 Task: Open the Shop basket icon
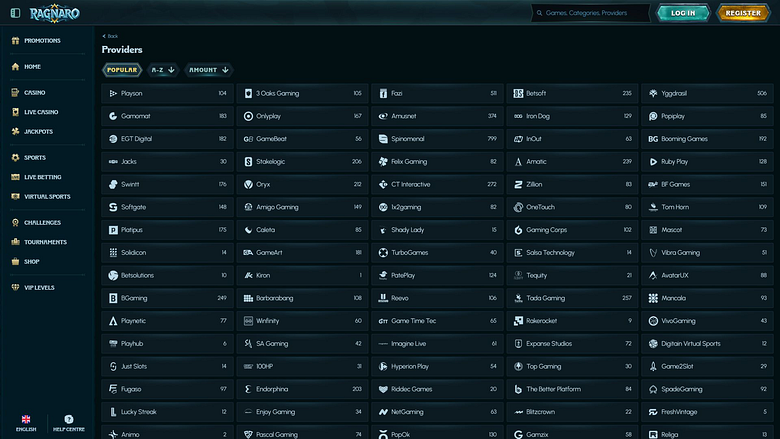pyautogui.click(x=15, y=262)
